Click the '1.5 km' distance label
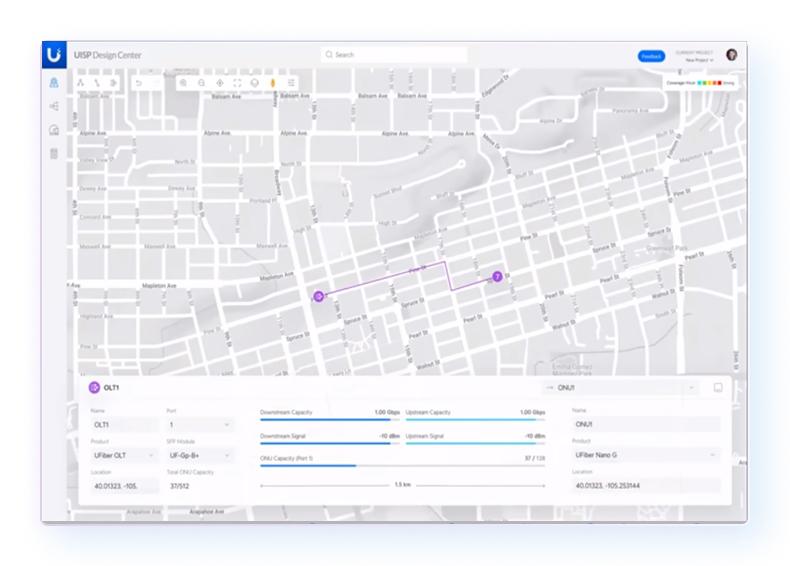Screen dimensions: 790x566 click(x=403, y=485)
